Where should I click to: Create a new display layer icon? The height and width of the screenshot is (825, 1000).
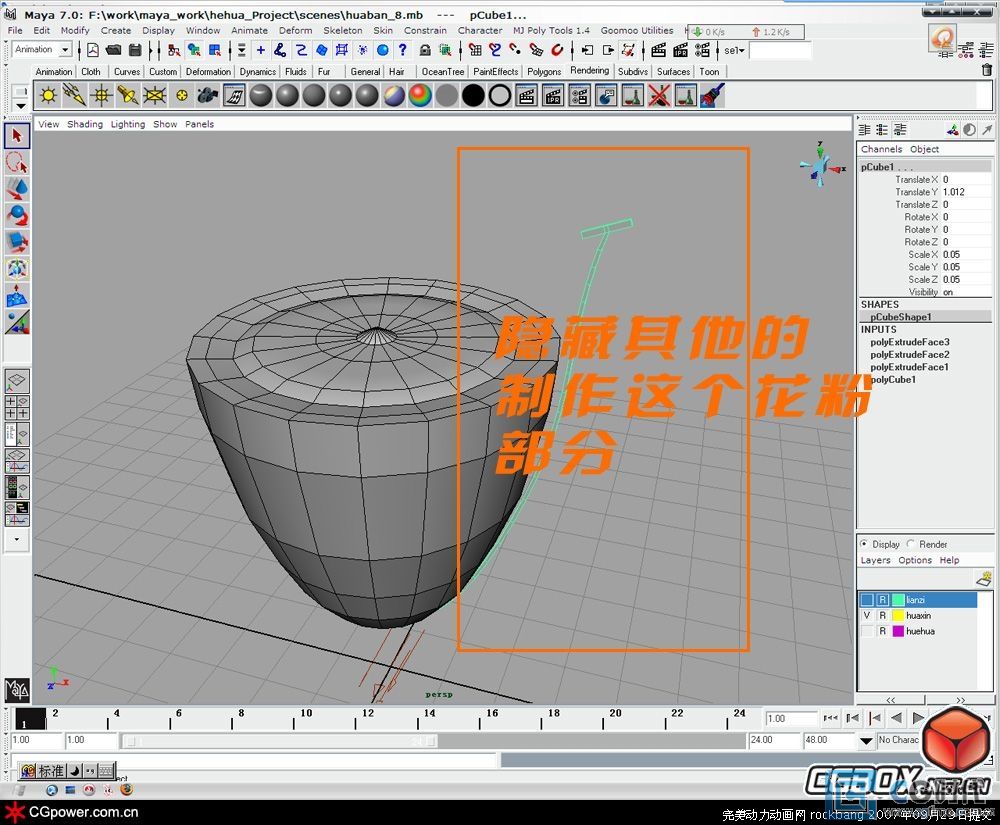pos(984,579)
